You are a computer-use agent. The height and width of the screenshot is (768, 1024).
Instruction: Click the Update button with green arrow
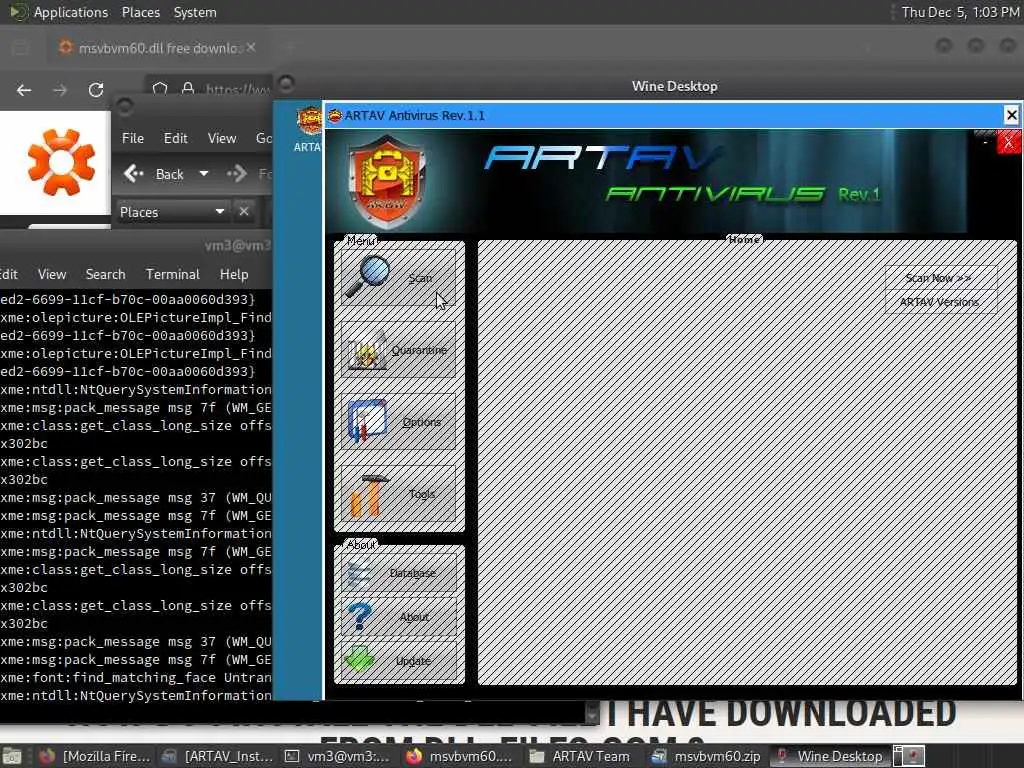[x=398, y=660]
